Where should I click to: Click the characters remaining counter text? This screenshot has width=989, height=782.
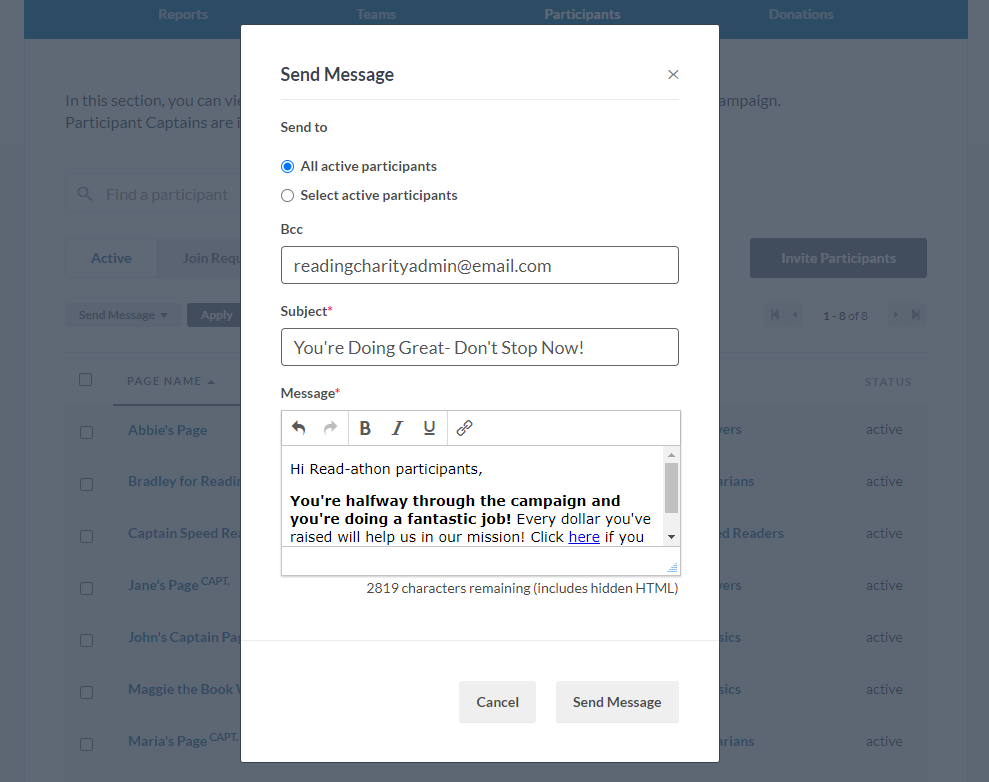click(522, 588)
